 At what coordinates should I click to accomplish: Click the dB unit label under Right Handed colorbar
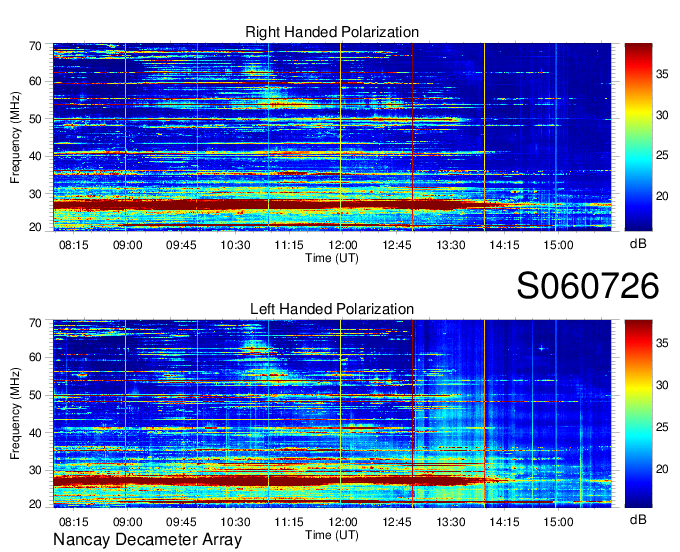pos(638,244)
